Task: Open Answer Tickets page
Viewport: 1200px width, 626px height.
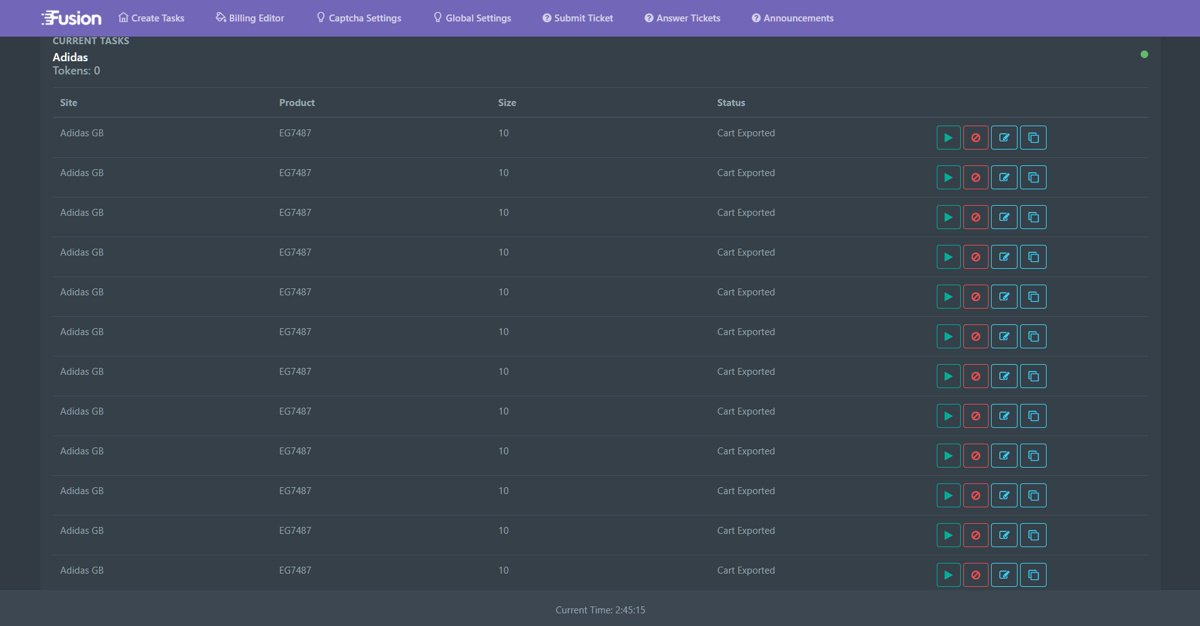Action: 683,18
